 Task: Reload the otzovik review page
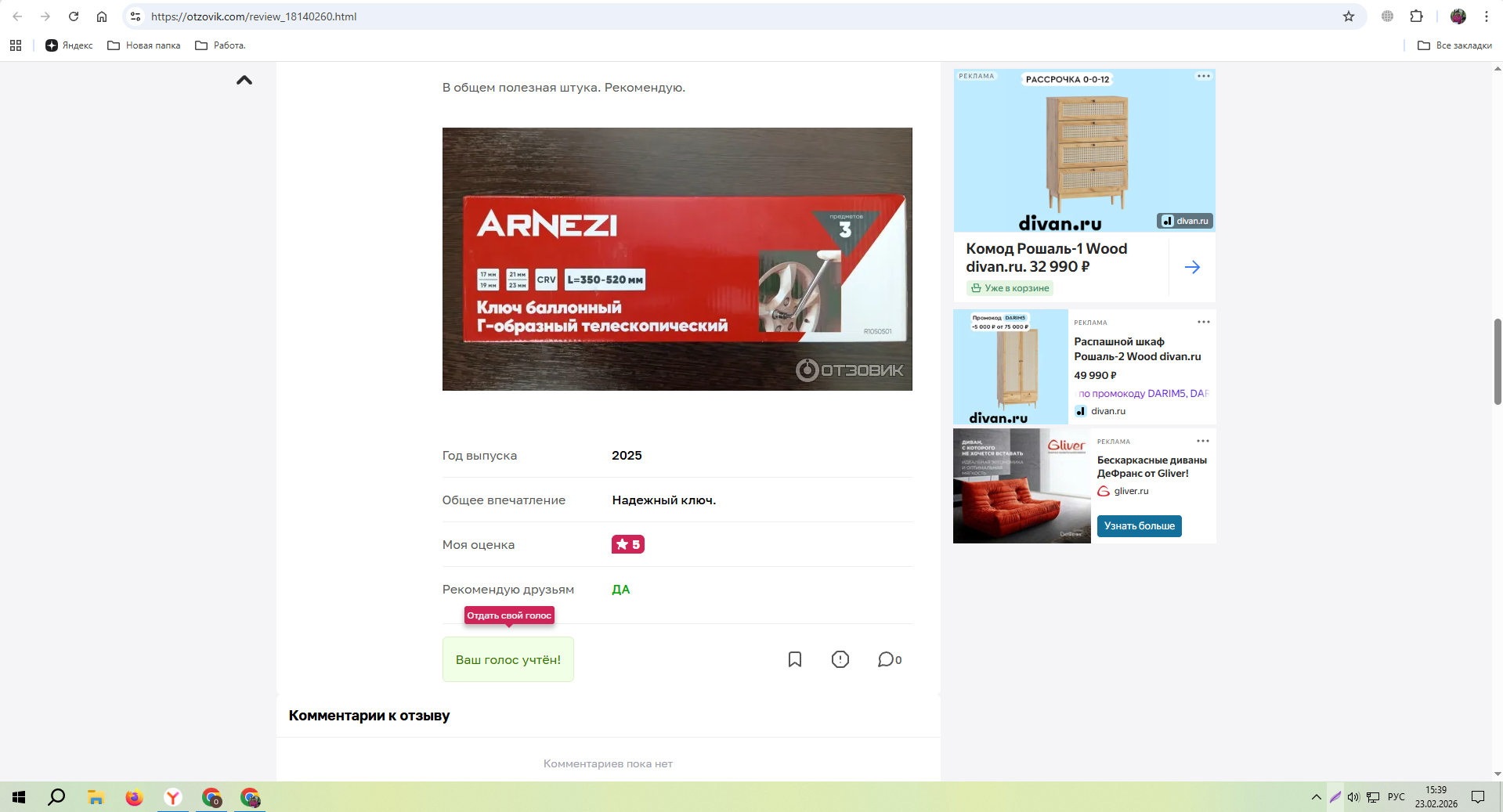[74, 16]
